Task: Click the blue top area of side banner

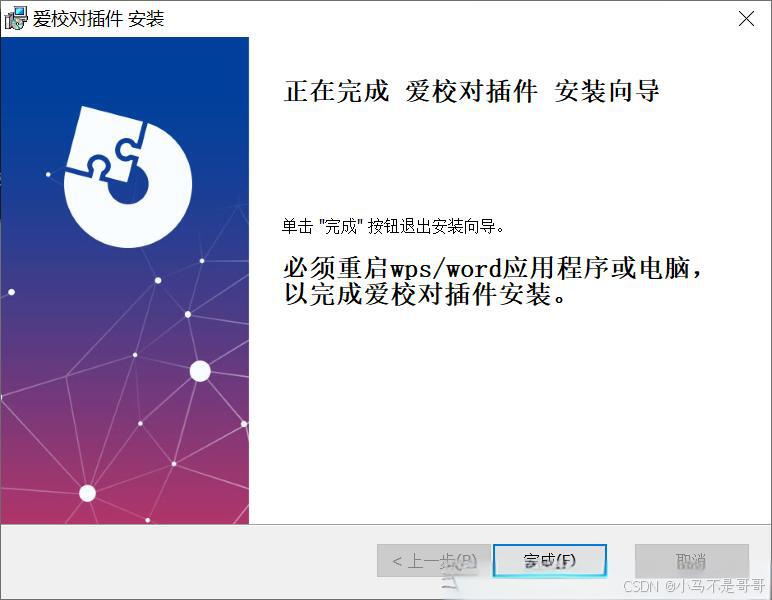Action: (125, 69)
